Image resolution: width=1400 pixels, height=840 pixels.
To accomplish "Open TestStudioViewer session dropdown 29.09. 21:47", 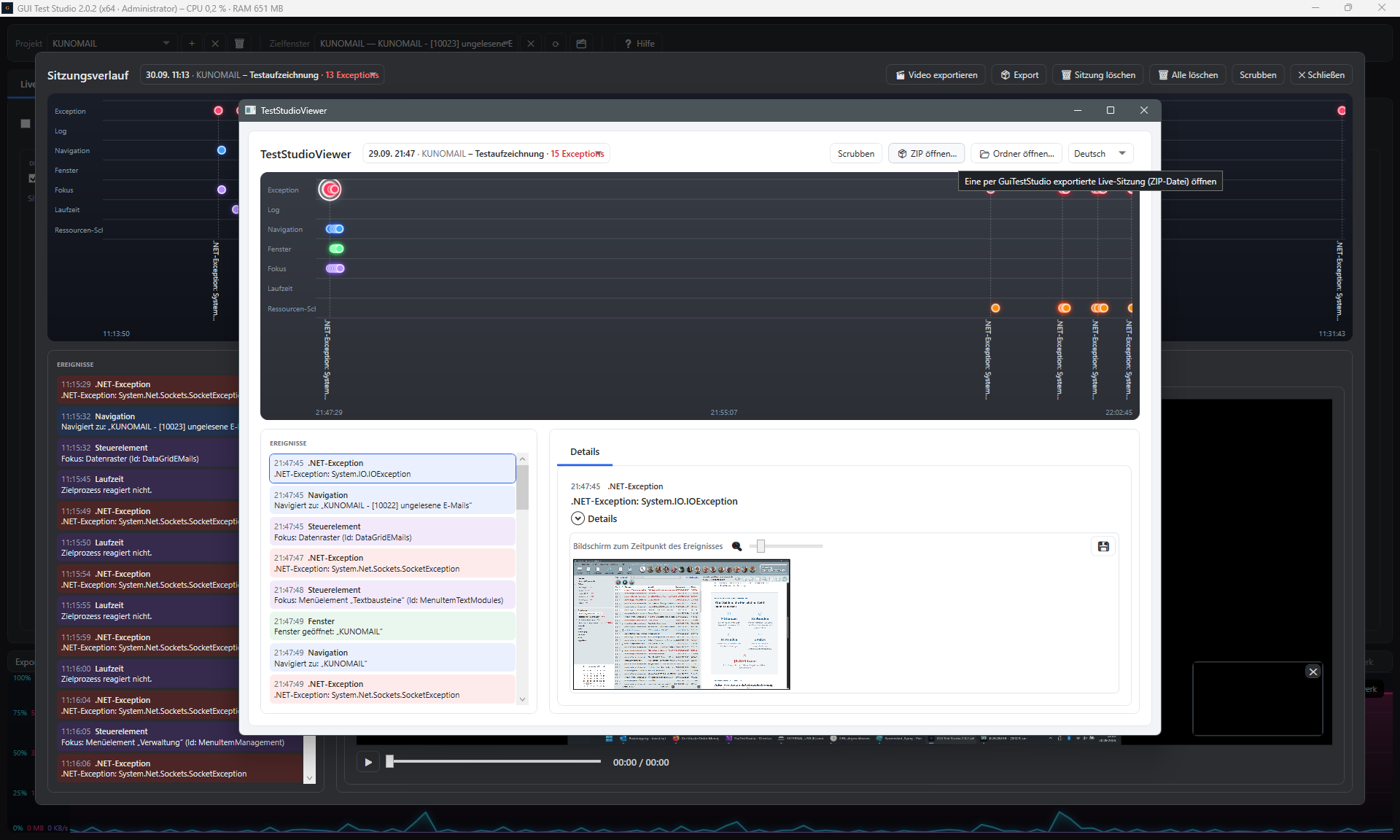I will [486, 154].
